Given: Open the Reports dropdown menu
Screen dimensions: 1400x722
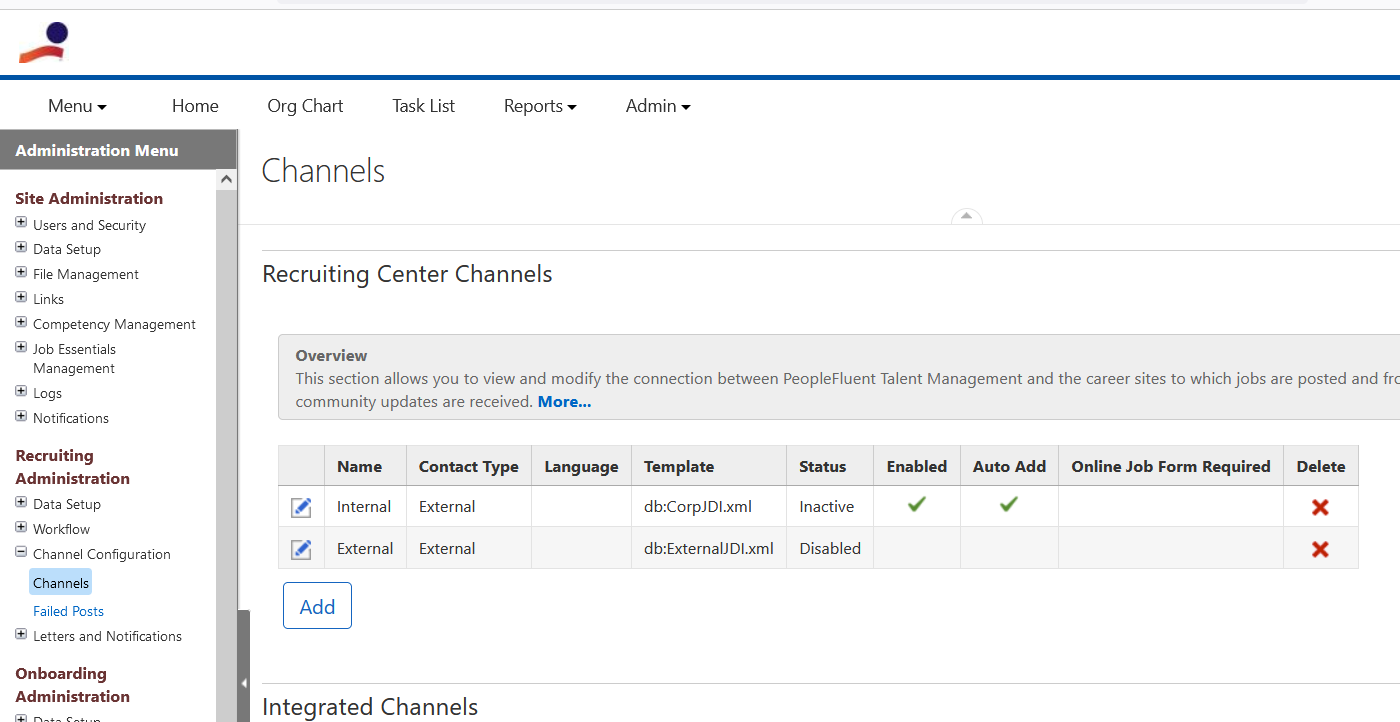Looking at the screenshot, I should click(x=540, y=106).
